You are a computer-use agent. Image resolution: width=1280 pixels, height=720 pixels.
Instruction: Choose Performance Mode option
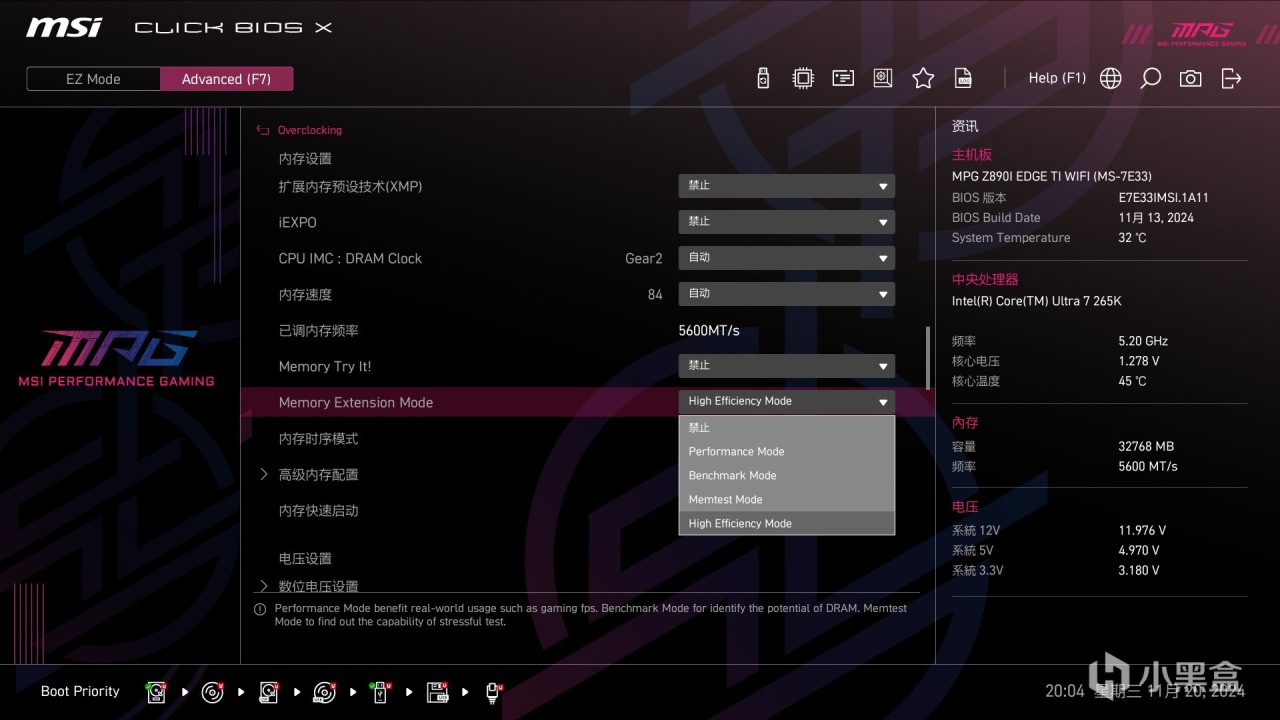pos(786,451)
